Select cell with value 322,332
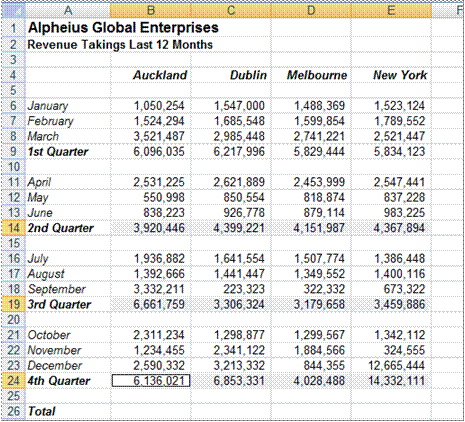 311,289
